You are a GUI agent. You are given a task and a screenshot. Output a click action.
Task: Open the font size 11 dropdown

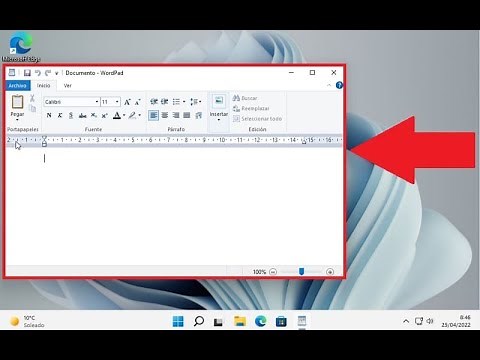(117, 102)
